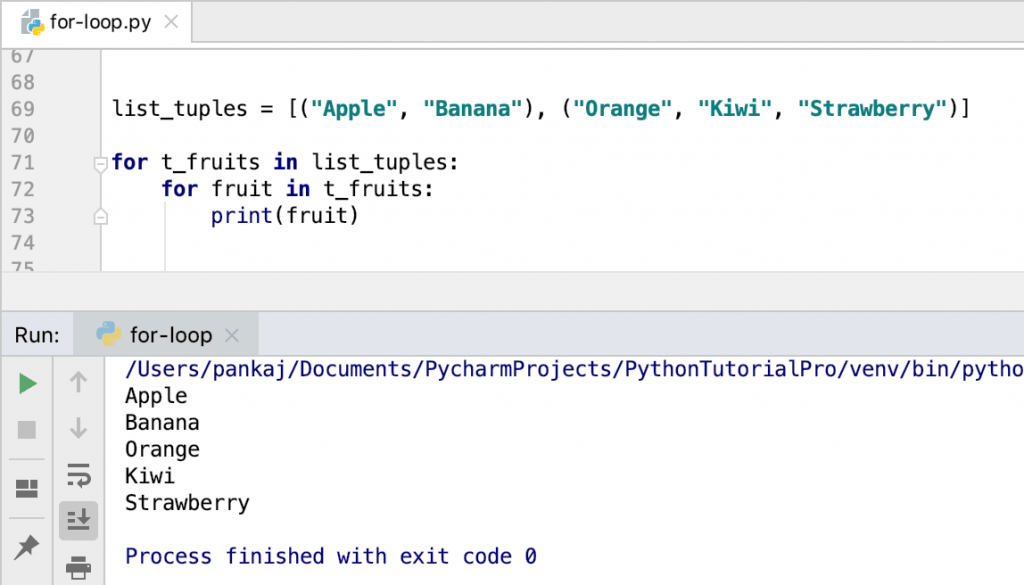Click the Up navigation arrow in console toolbar
The width and height of the screenshot is (1024, 585).
click(x=79, y=382)
